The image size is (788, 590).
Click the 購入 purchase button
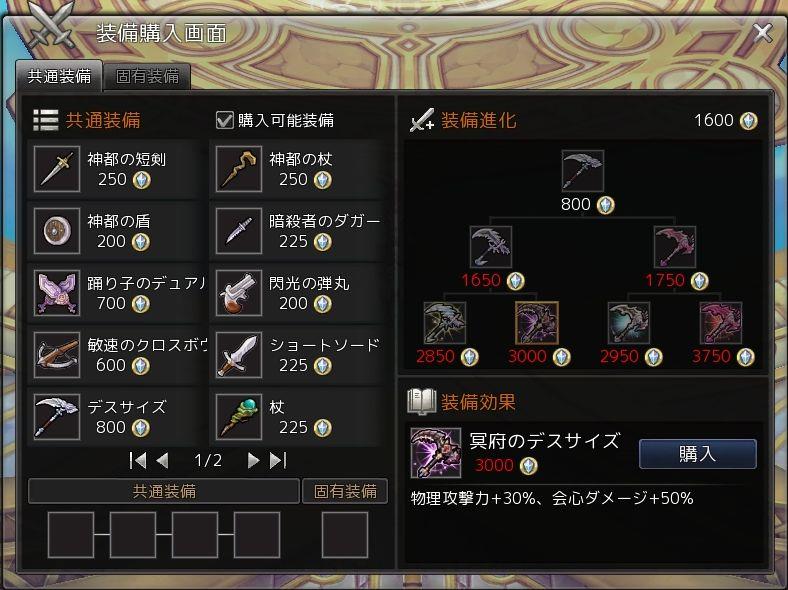point(698,454)
